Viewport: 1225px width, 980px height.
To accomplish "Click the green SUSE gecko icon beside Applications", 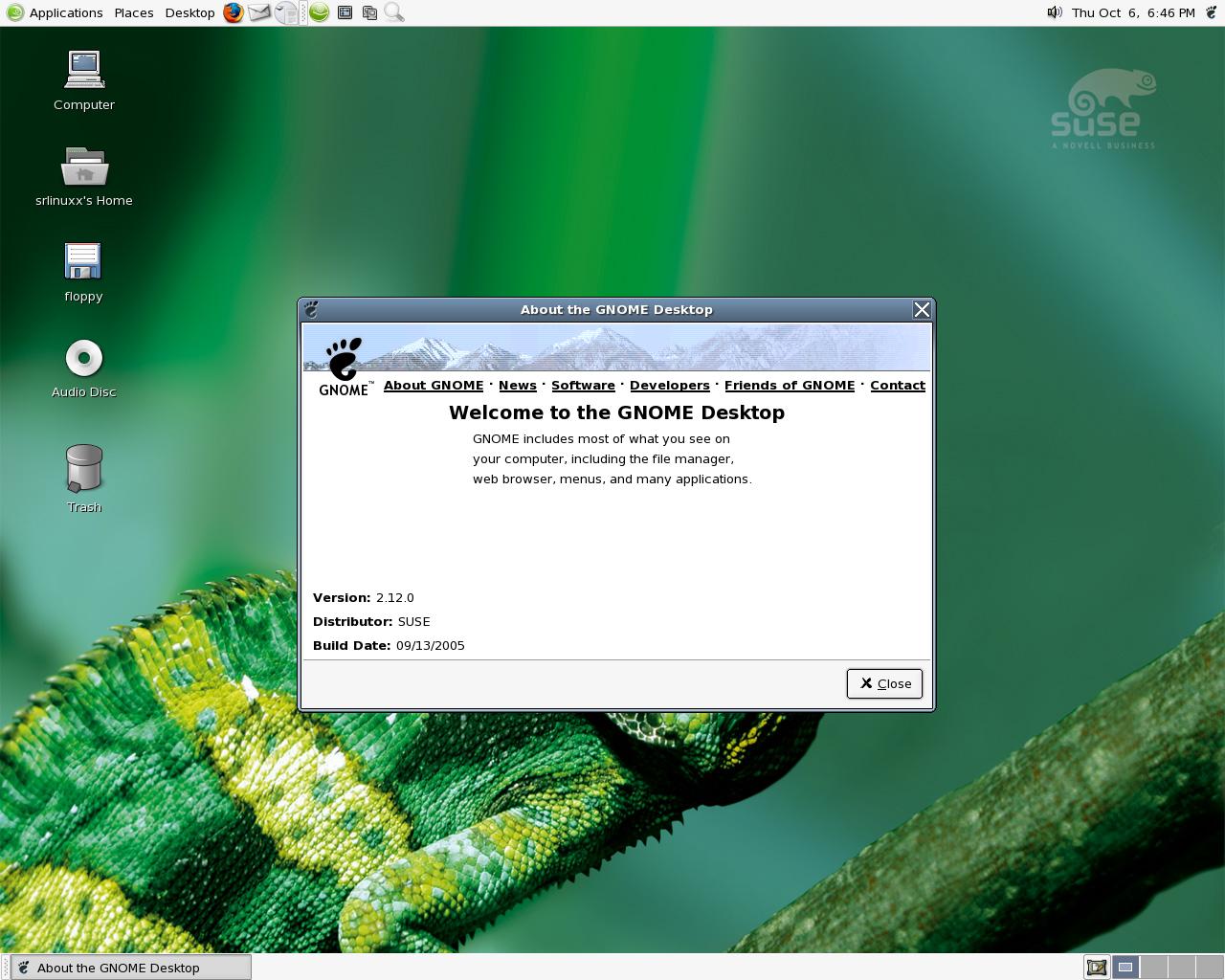I will pos(14,12).
